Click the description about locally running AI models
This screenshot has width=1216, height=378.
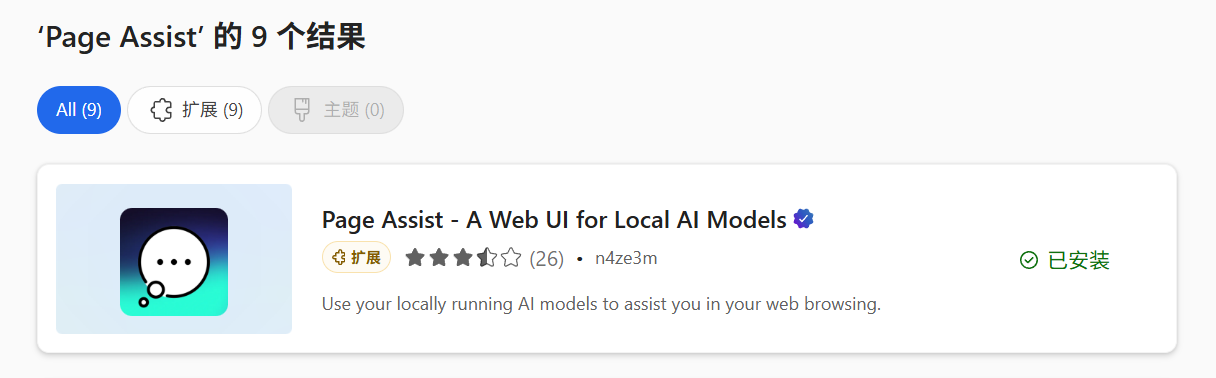601,304
